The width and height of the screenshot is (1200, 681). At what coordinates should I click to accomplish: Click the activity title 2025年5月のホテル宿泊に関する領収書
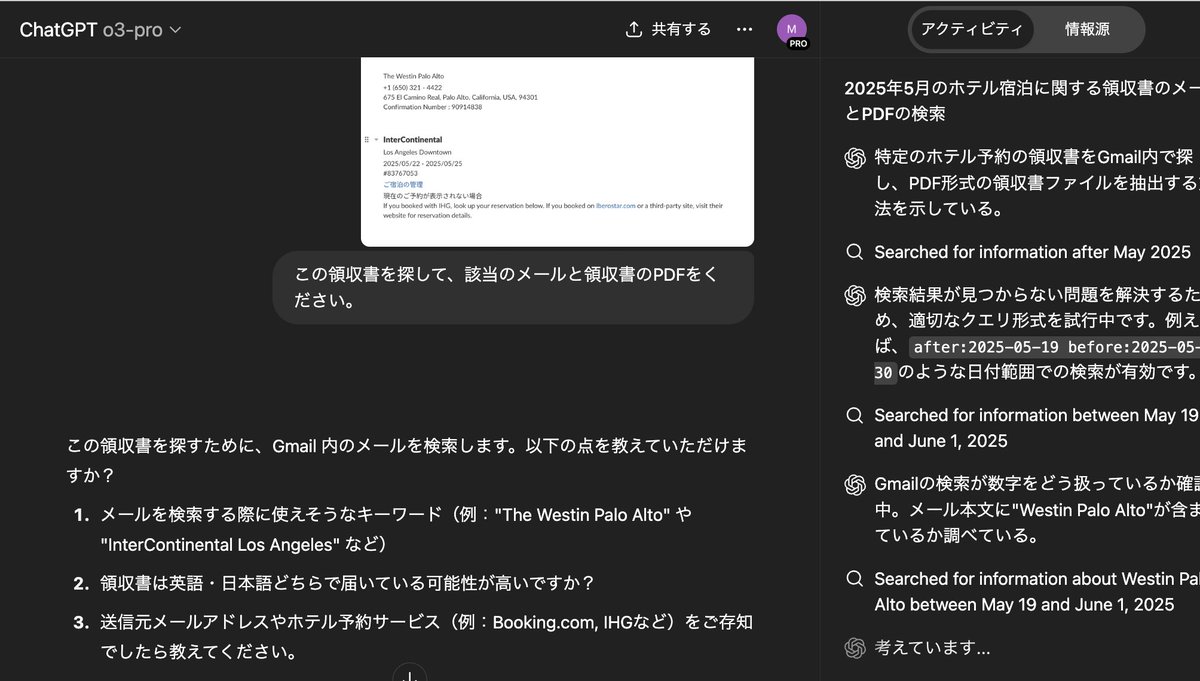point(1021,100)
